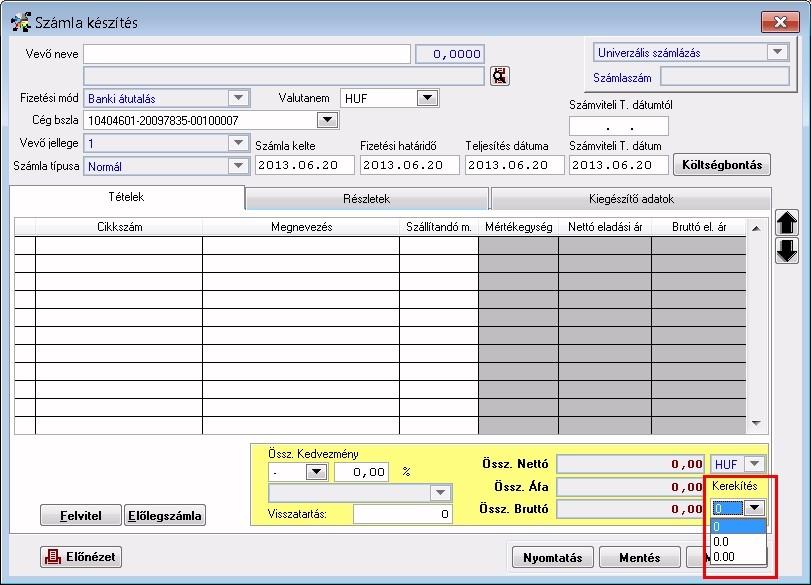Switch to the Részletek tab
This screenshot has height=585, width=811.
click(367, 199)
